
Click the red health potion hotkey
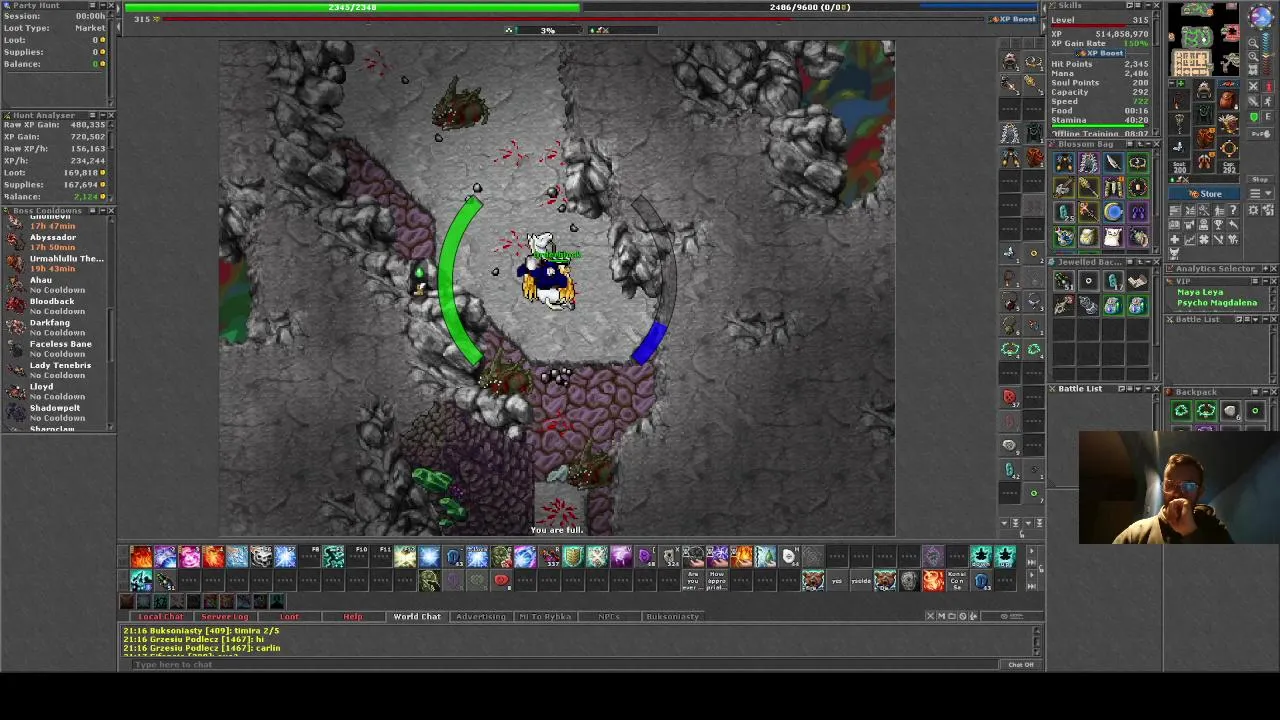[501, 580]
